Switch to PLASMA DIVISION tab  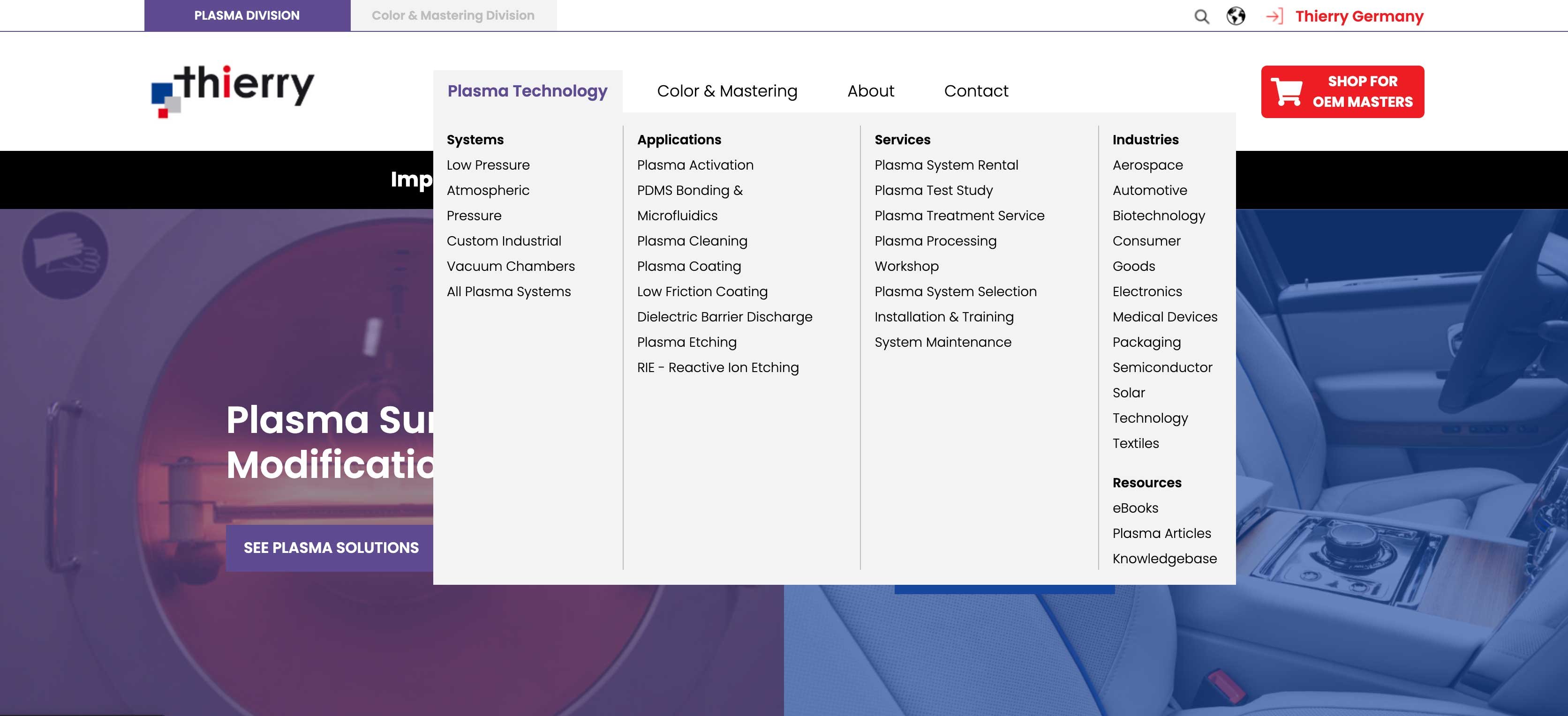tap(247, 15)
